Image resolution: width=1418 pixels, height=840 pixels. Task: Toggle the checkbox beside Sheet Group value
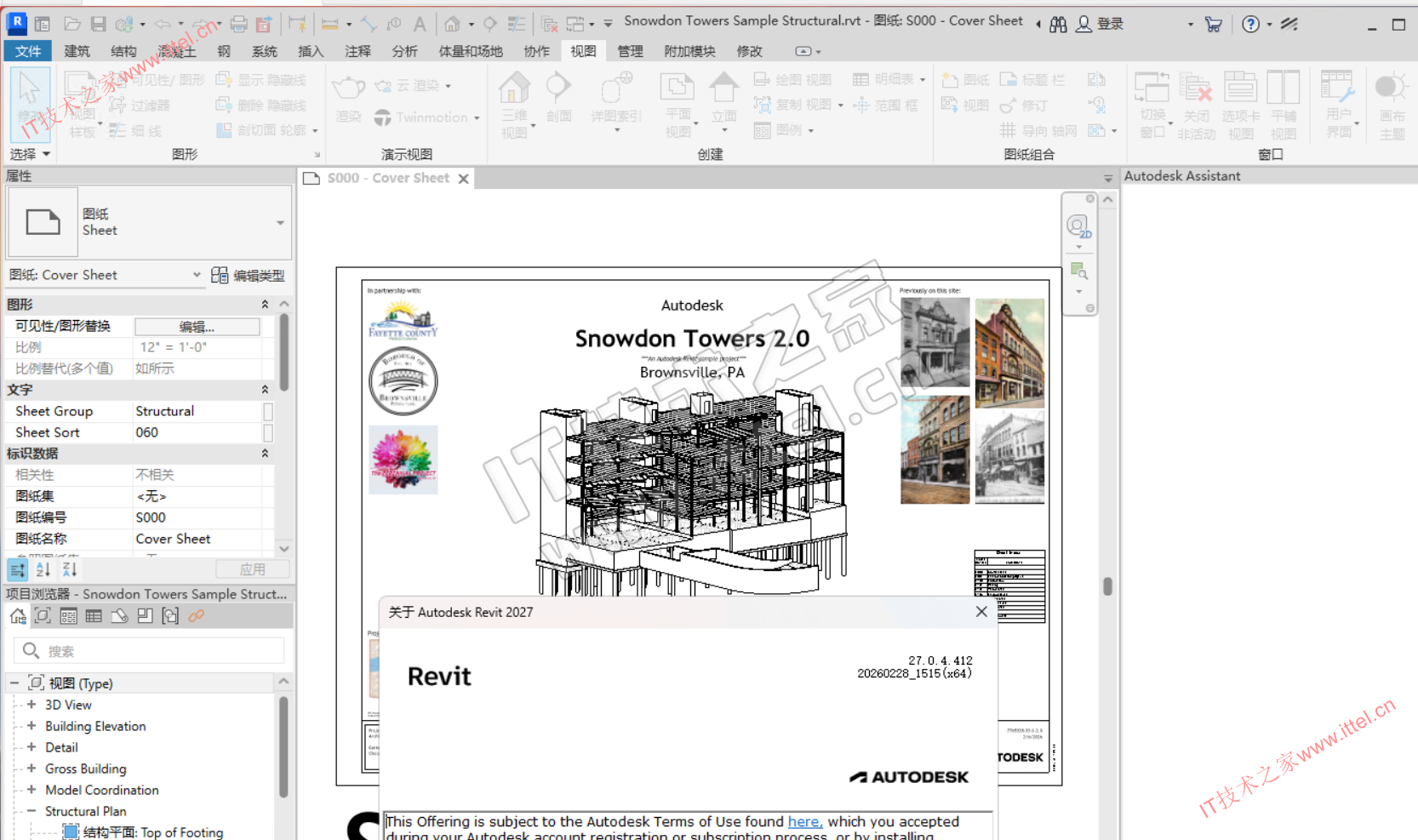tap(268, 411)
